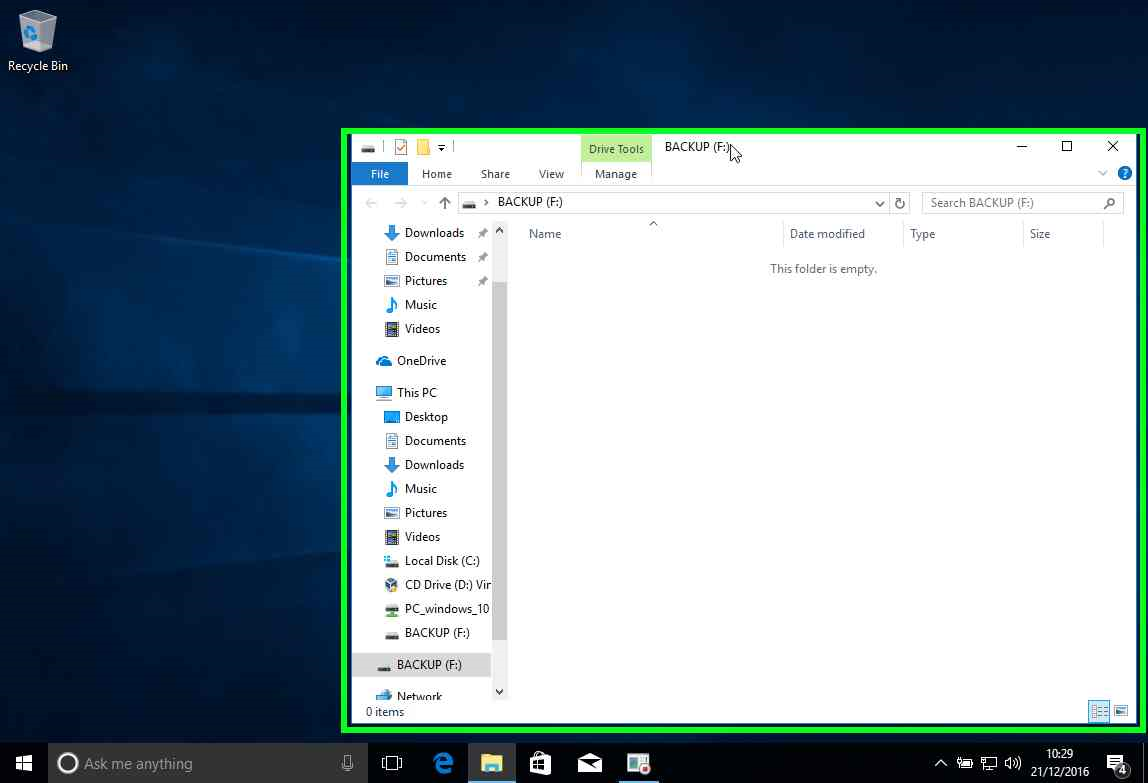Select Videos in Quick access list
Viewport: 1148px width, 783px height.
coord(422,329)
